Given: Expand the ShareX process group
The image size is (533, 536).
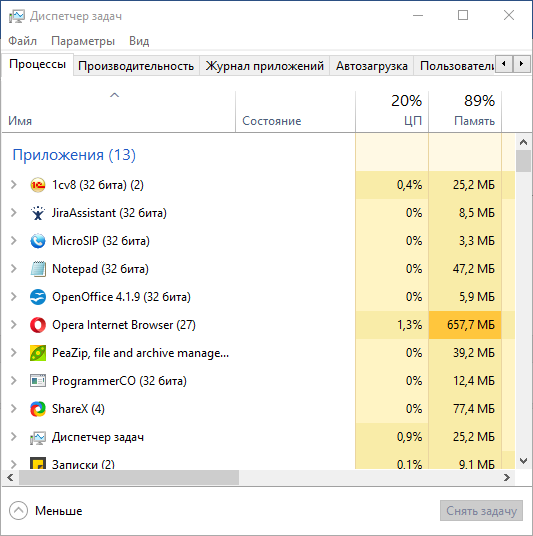Looking at the screenshot, I should point(14,409).
